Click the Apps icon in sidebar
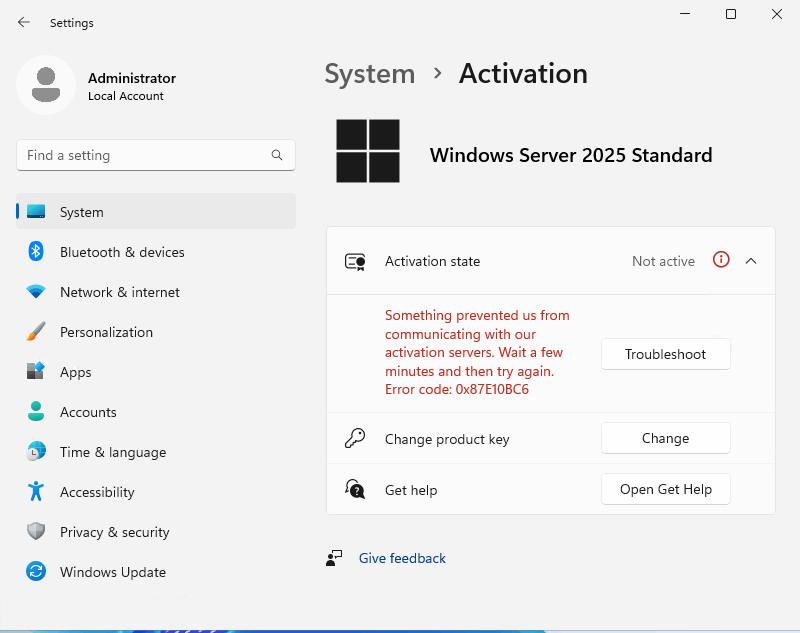Screen dimensions: 800x633 36,371
